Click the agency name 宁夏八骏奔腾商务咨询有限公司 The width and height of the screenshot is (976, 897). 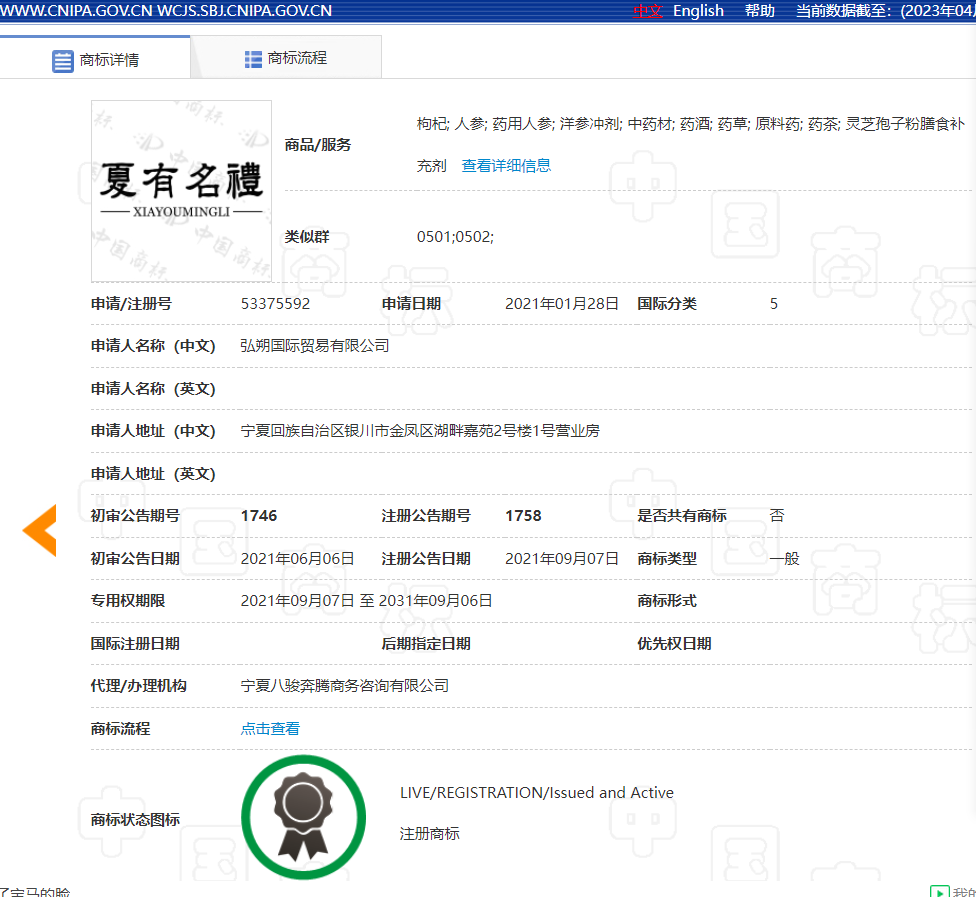click(345, 686)
